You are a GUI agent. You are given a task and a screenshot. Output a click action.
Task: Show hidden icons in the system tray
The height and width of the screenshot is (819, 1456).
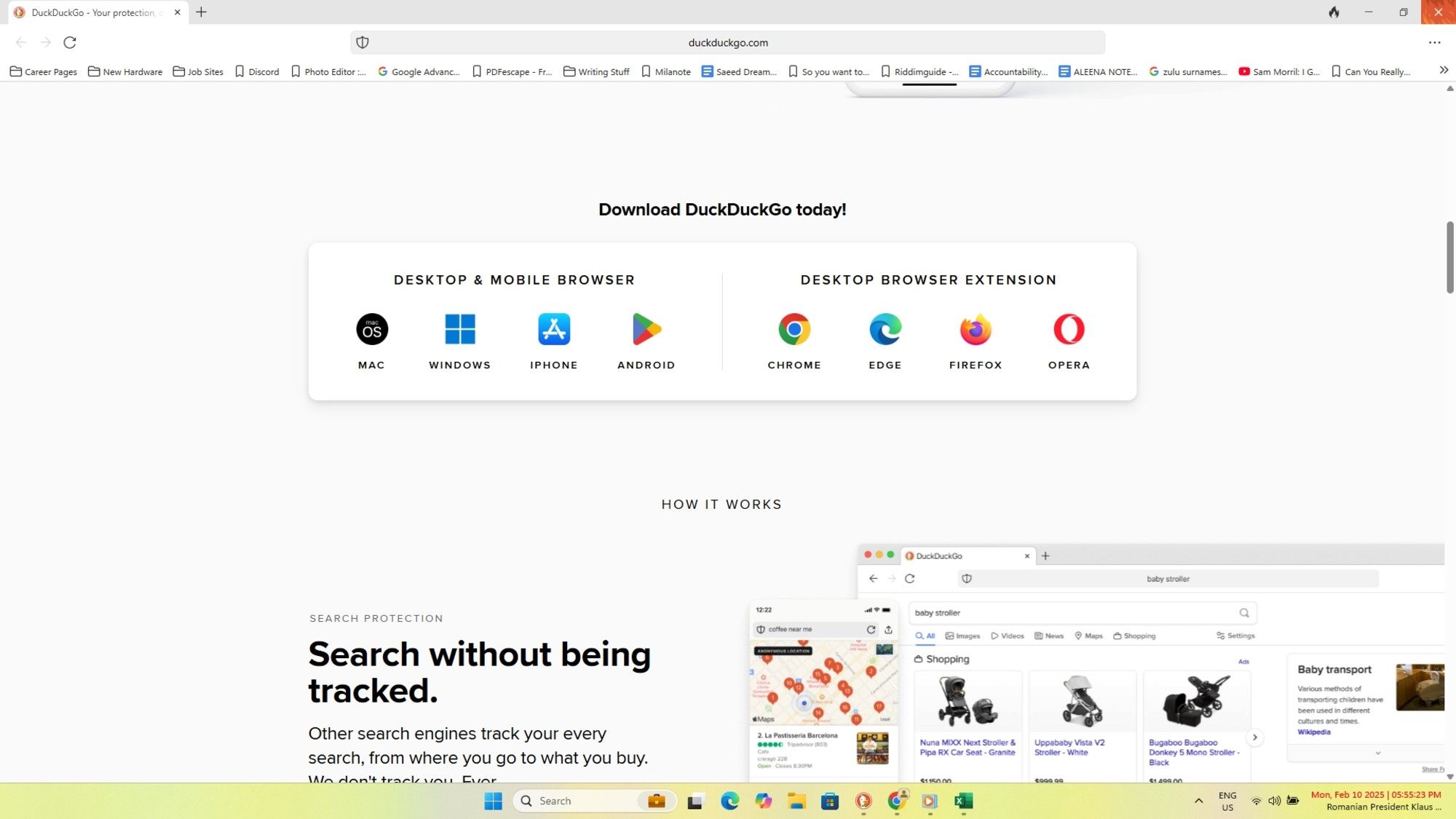click(x=1199, y=801)
